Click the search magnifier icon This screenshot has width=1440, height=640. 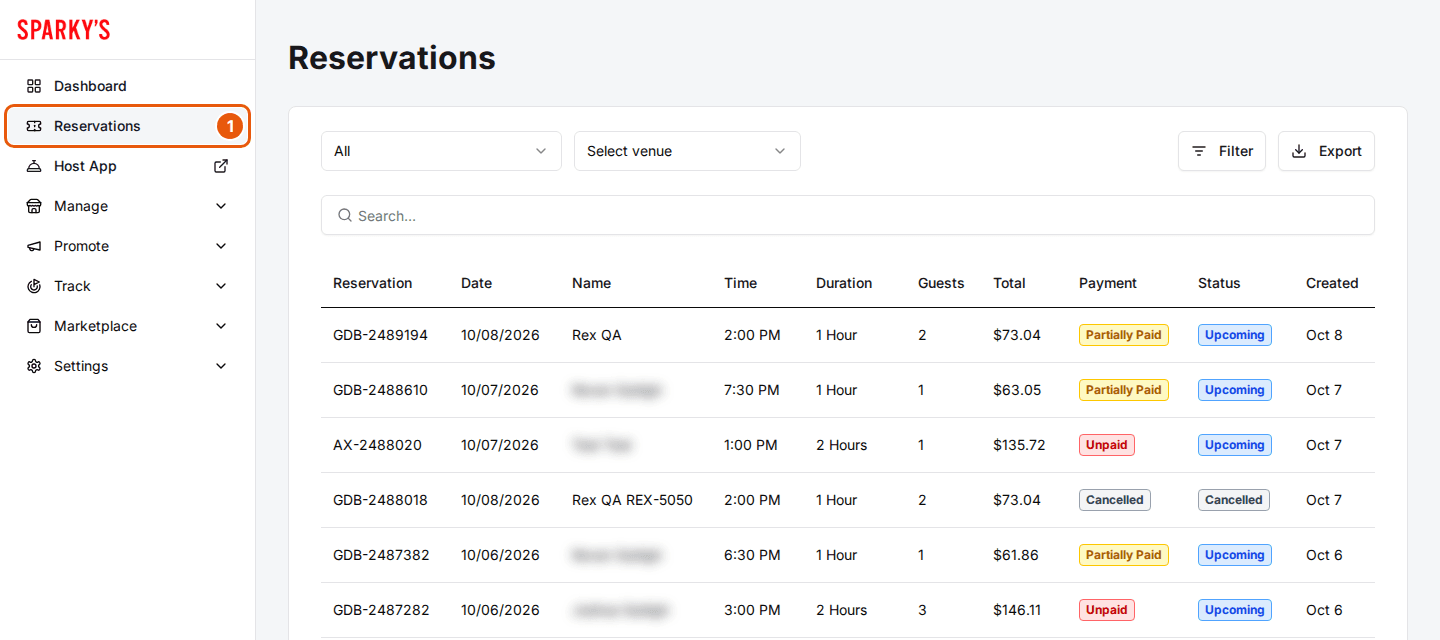coord(345,215)
